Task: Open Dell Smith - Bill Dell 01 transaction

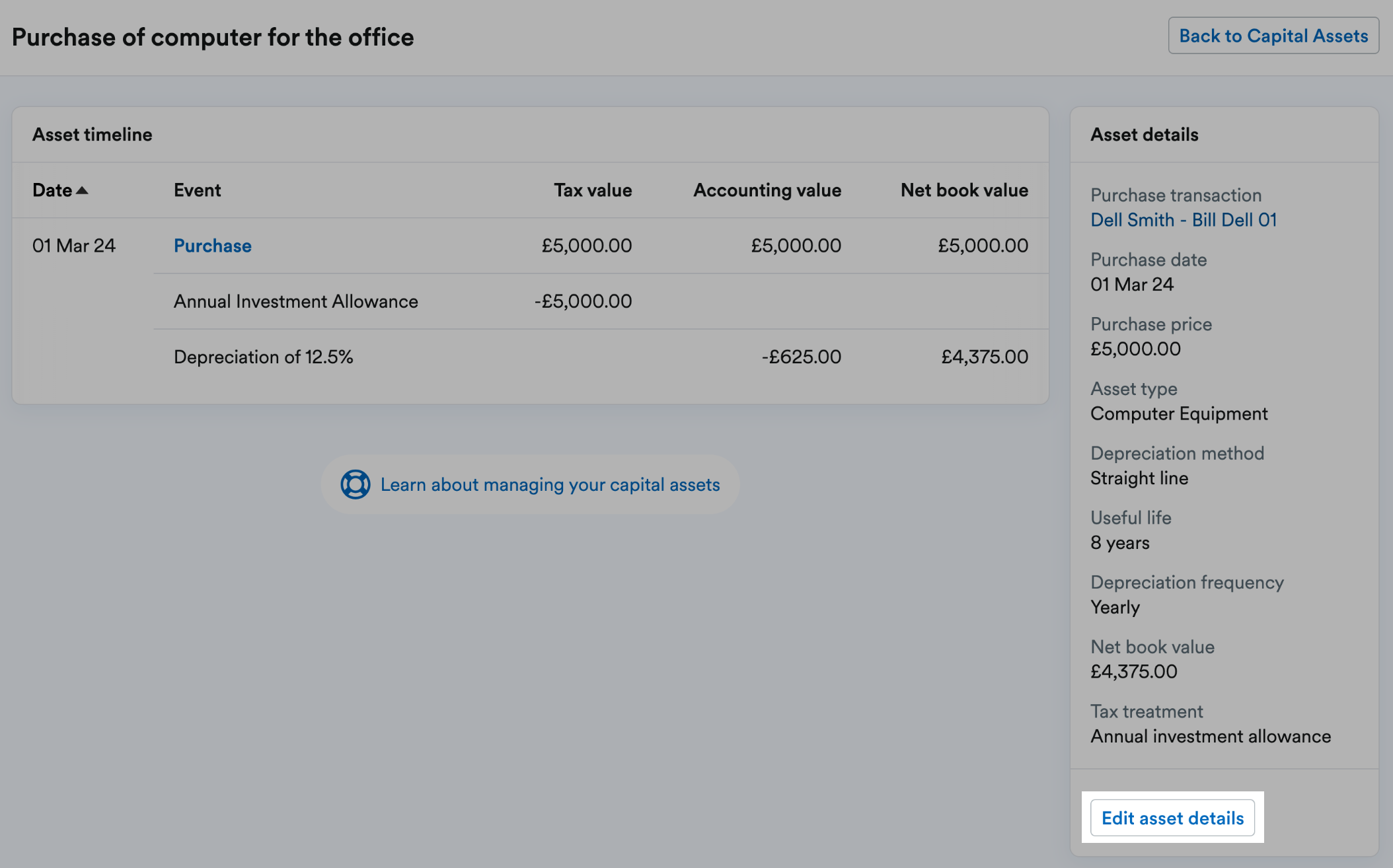Action: (1184, 220)
